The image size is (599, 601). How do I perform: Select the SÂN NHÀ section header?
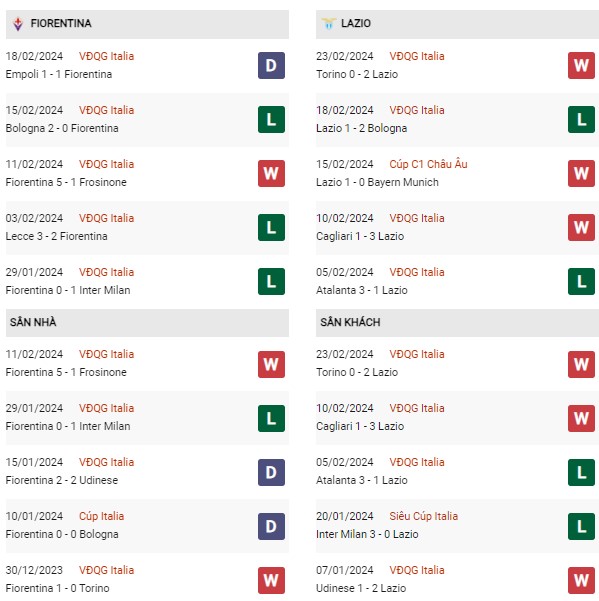[x=147, y=323]
